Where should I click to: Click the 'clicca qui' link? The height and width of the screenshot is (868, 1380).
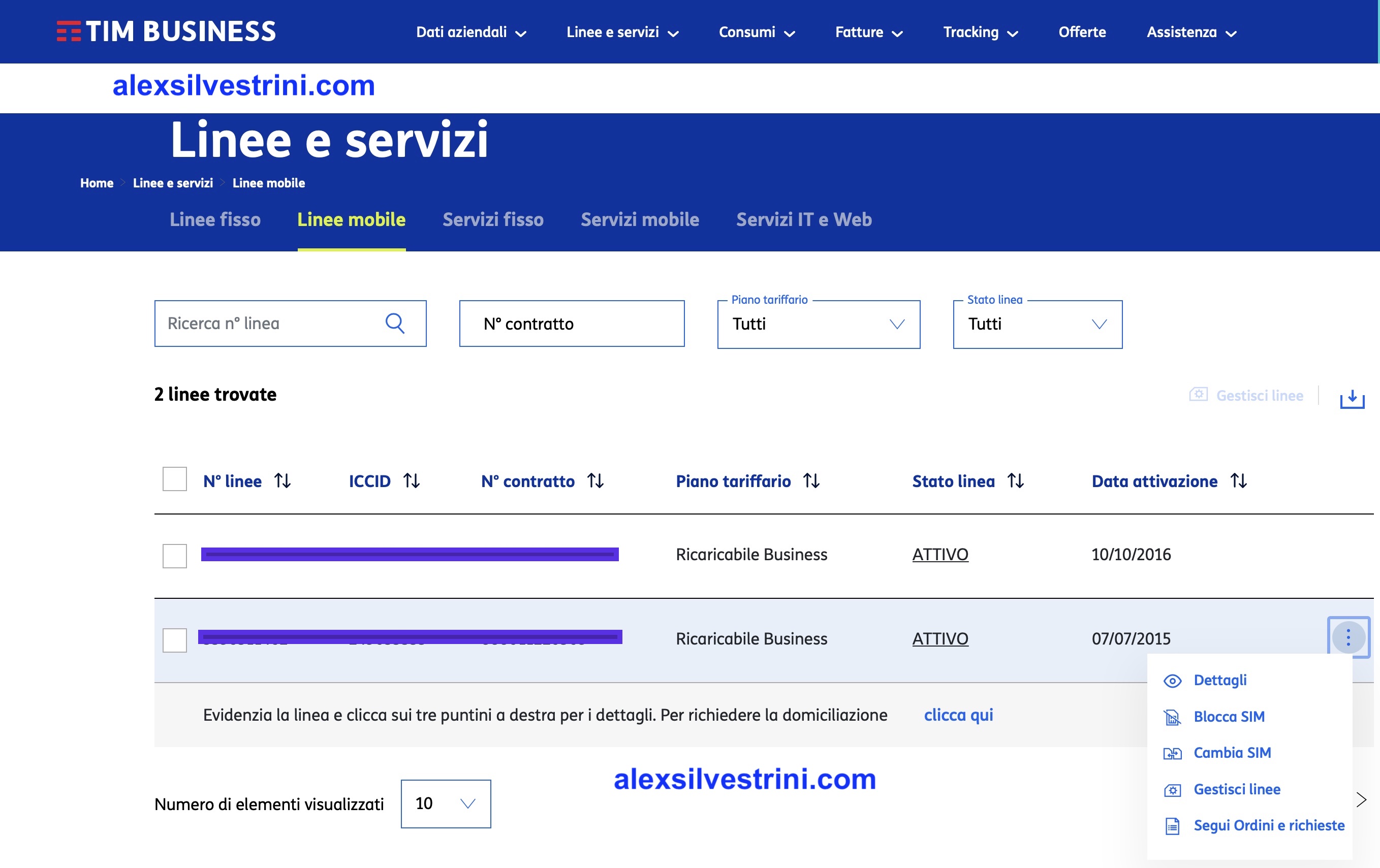tap(958, 715)
